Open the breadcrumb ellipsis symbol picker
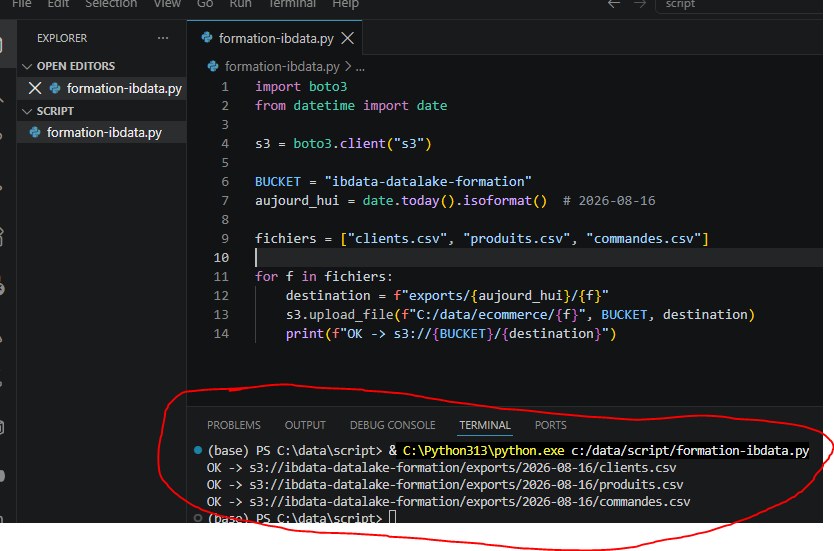Viewport: 834px width, 551px height. 360,67
